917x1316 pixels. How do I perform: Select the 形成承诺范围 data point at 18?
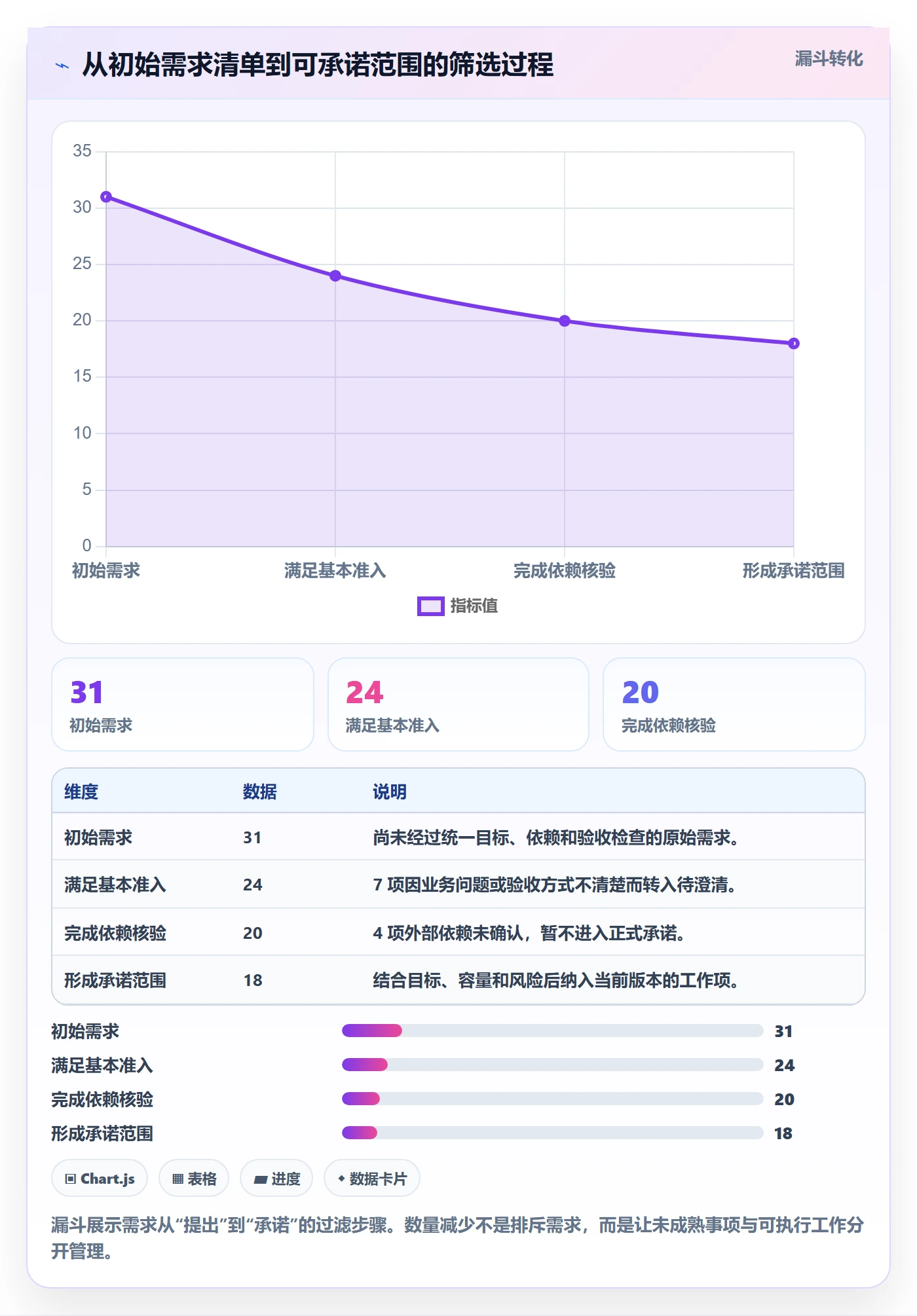coord(793,343)
